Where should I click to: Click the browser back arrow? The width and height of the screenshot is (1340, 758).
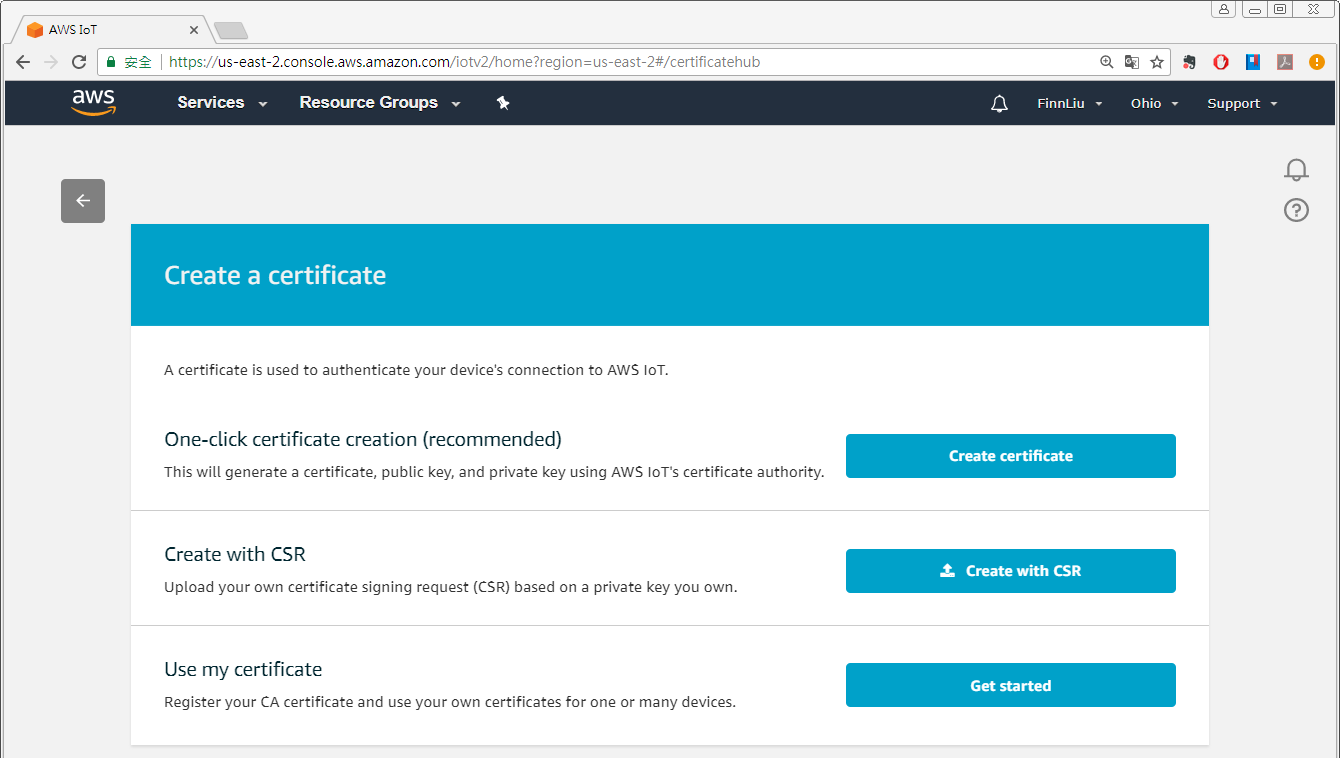23,62
